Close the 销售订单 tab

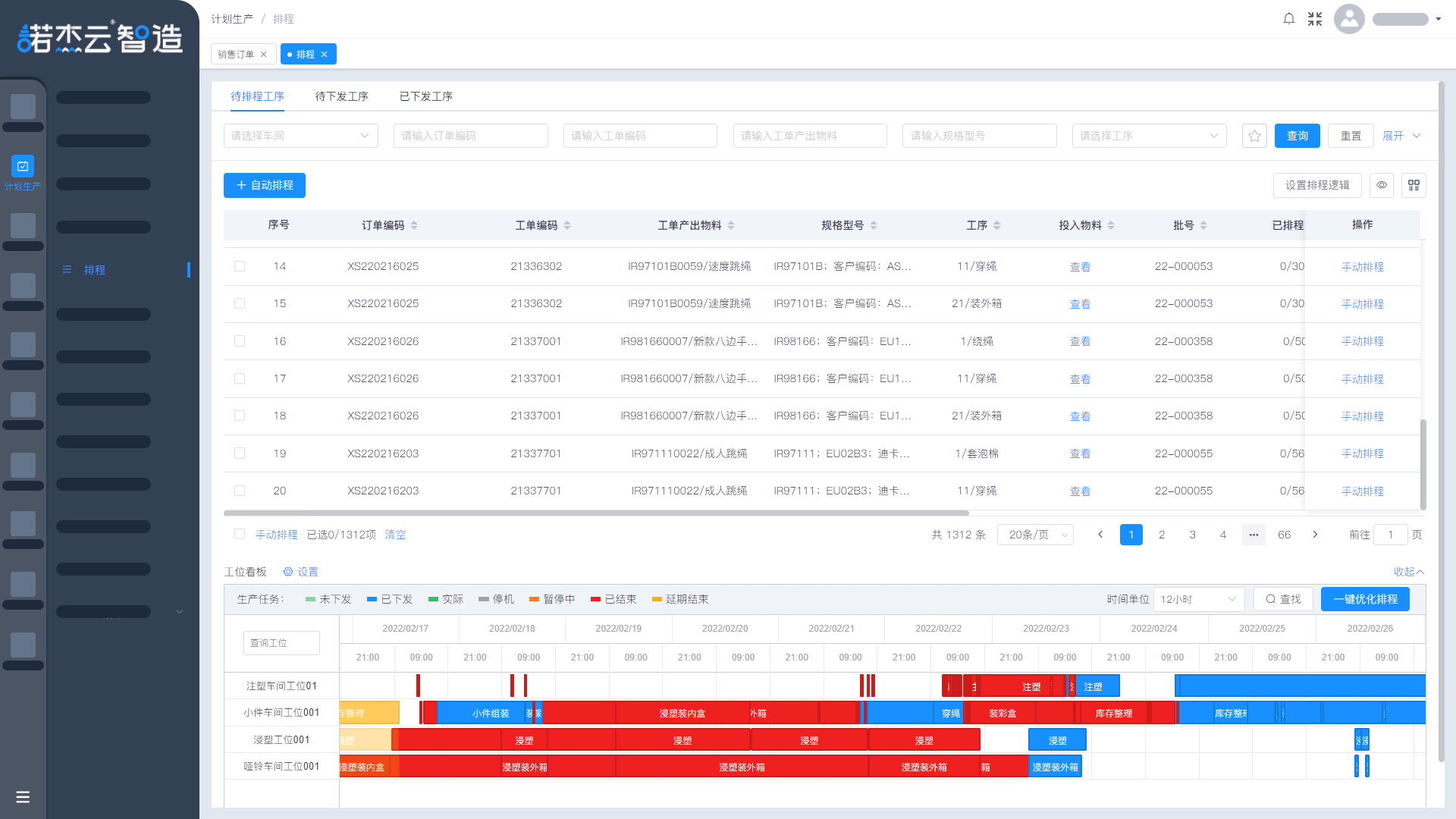coord(264,55)
